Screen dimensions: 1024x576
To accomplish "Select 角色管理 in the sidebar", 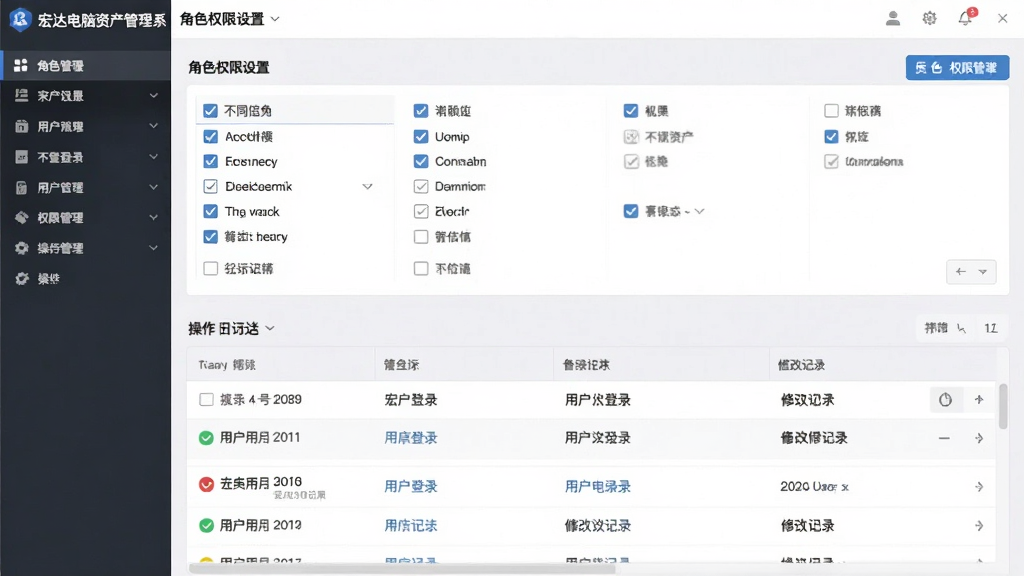I will coord(86,65).
